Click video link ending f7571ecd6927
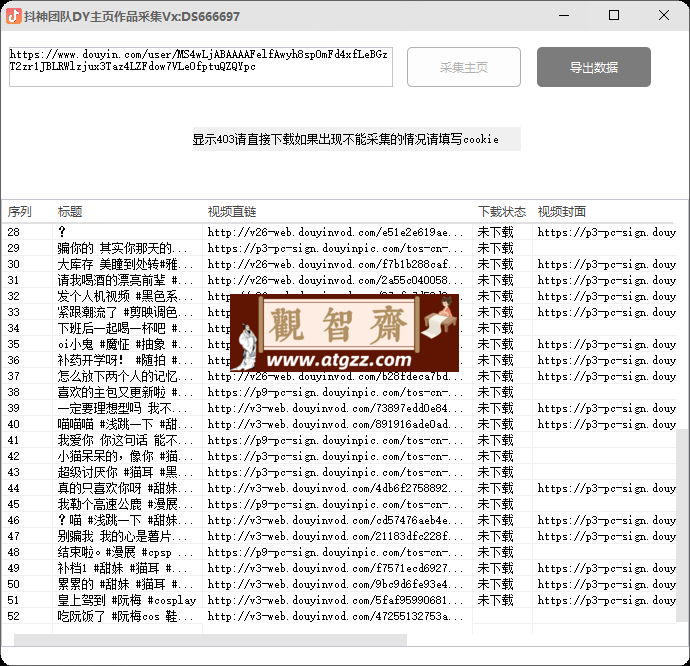 [335, 568]
